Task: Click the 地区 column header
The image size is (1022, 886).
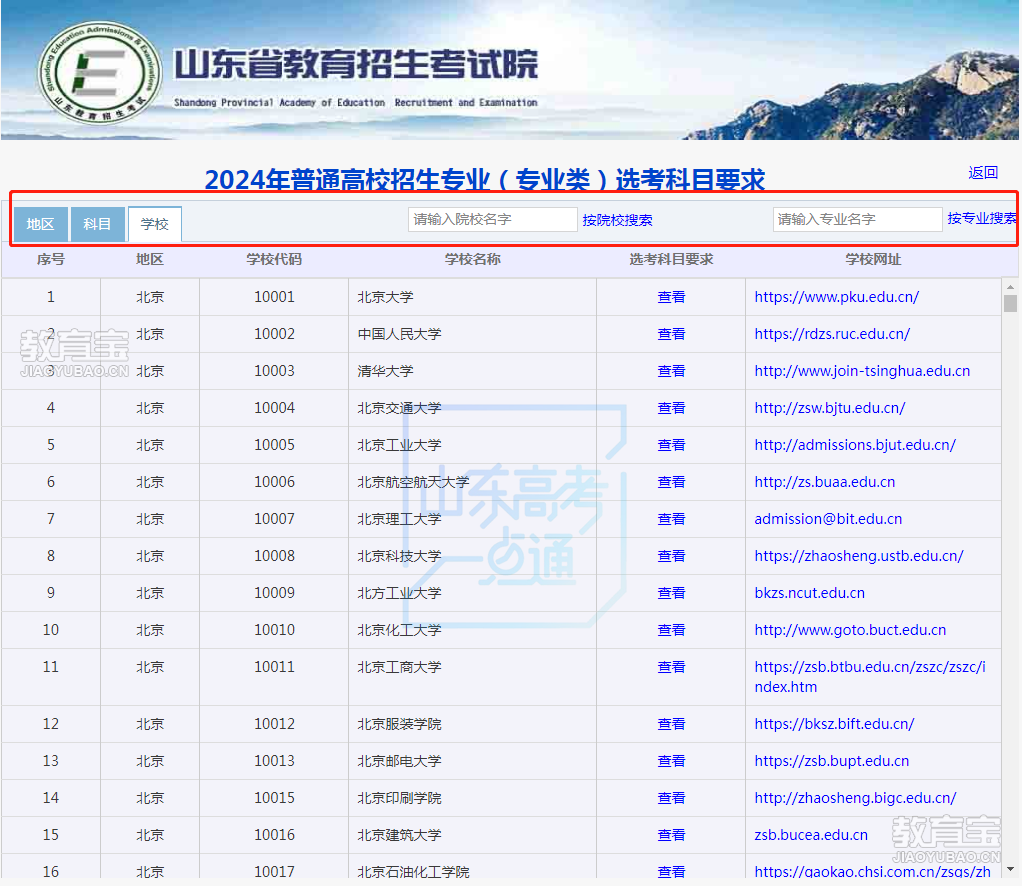Action: (x=150, y=259)
